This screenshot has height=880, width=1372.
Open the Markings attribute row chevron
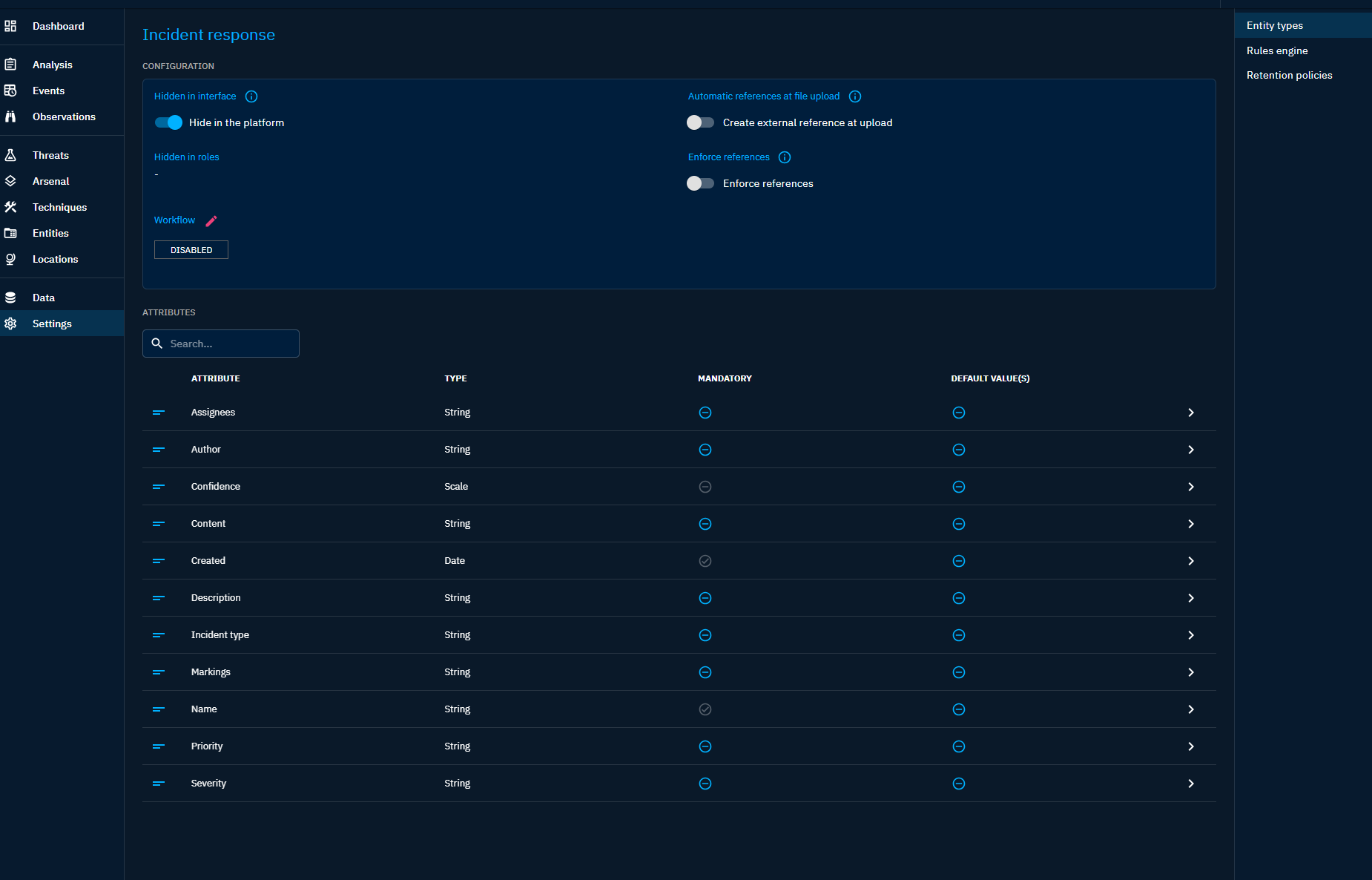(x=1191, y=672)
